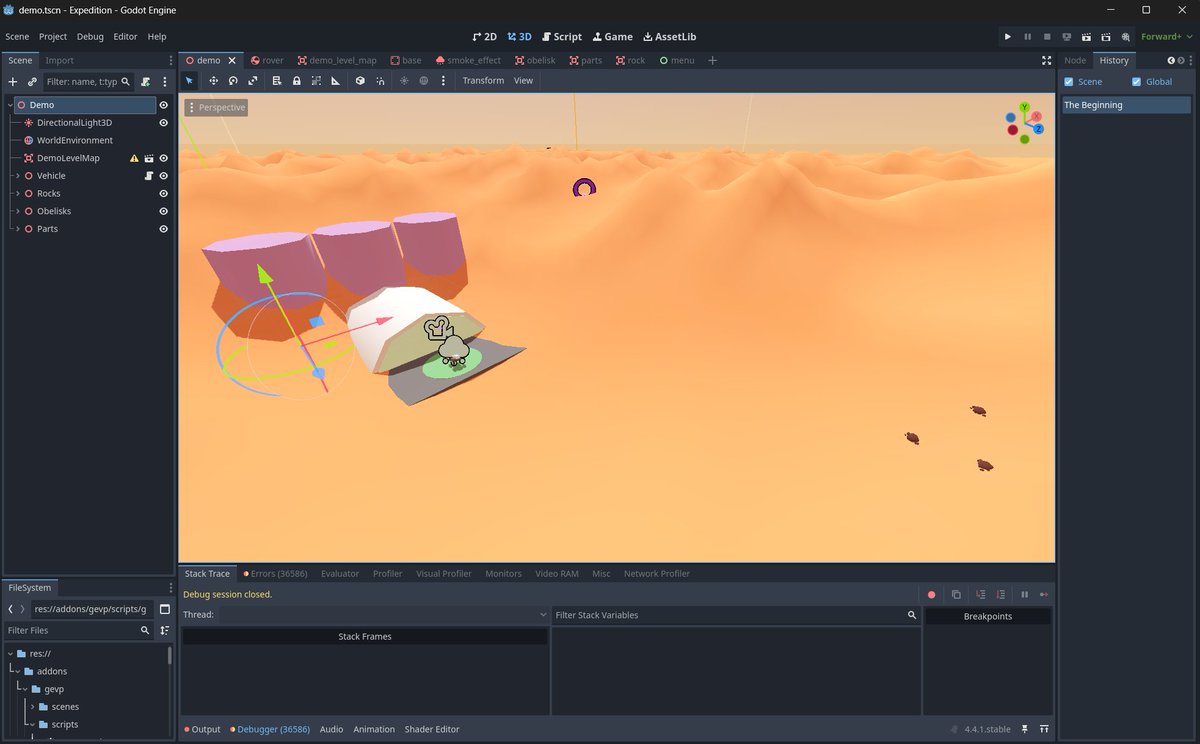Click the FileSystem sort files icon
Viewport: 1200px width, 744px height.
(165, 630)
